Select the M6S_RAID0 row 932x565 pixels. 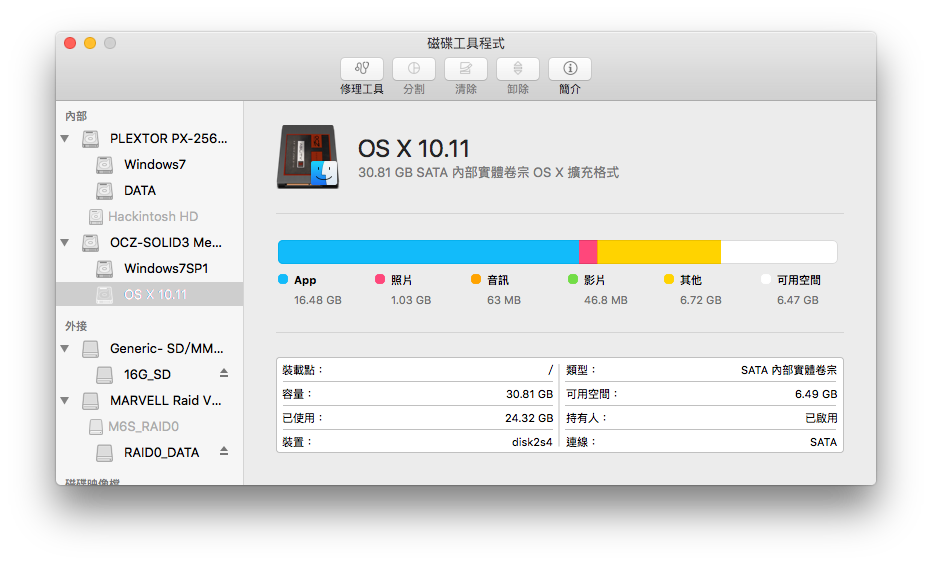[x=150, y=427]
